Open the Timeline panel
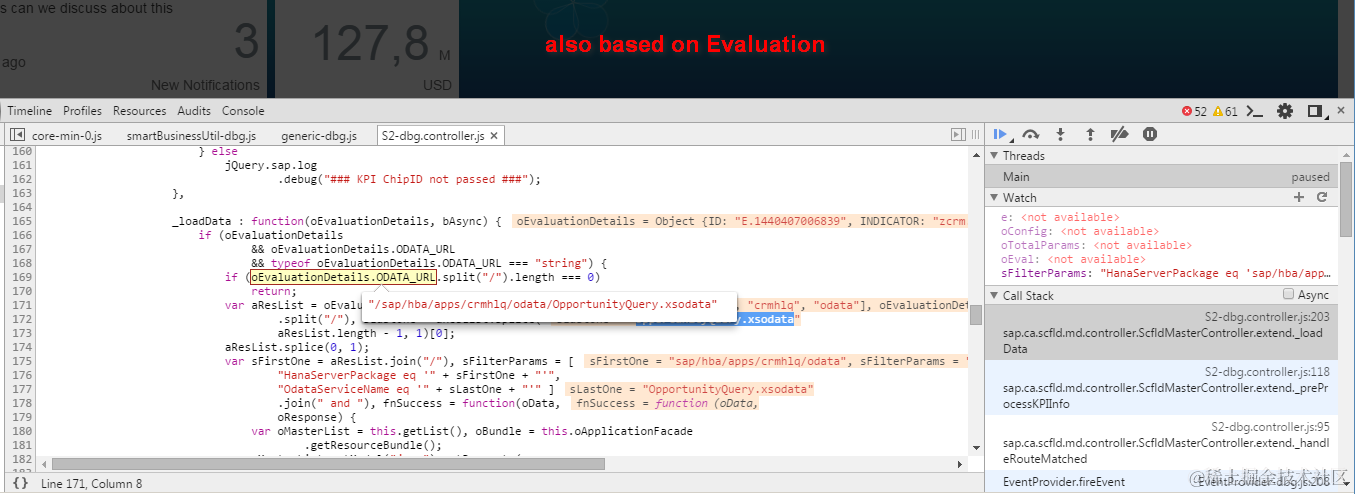The image size is (1355, 494). tap(29, 111)
